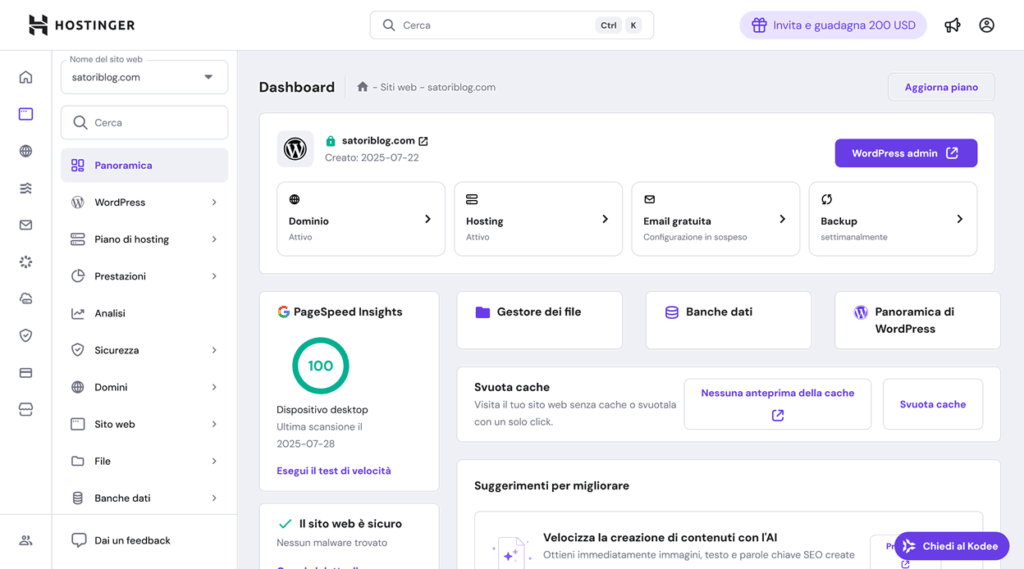Viewport: 1024px width, 569px height.
Task: Open the Horizons waves icon in the rail
Action: [x=25, y=188]
